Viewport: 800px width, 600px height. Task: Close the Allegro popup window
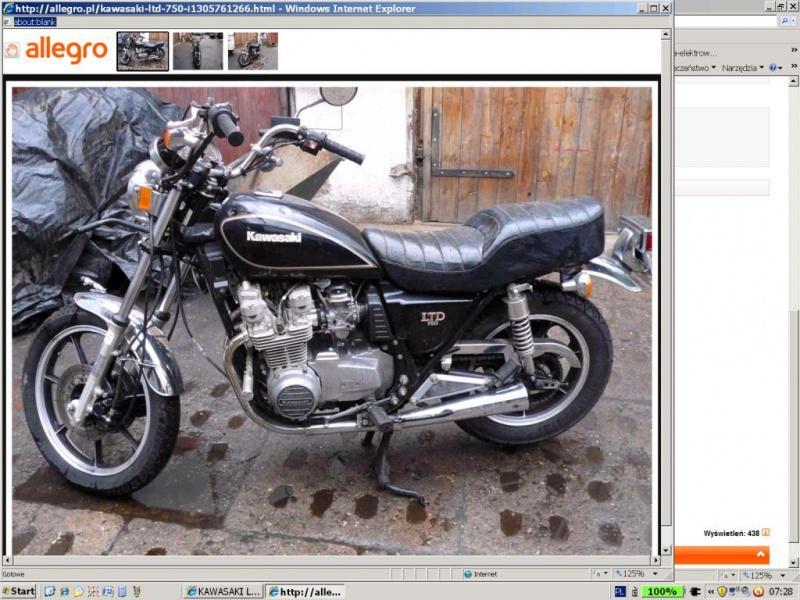666,8
